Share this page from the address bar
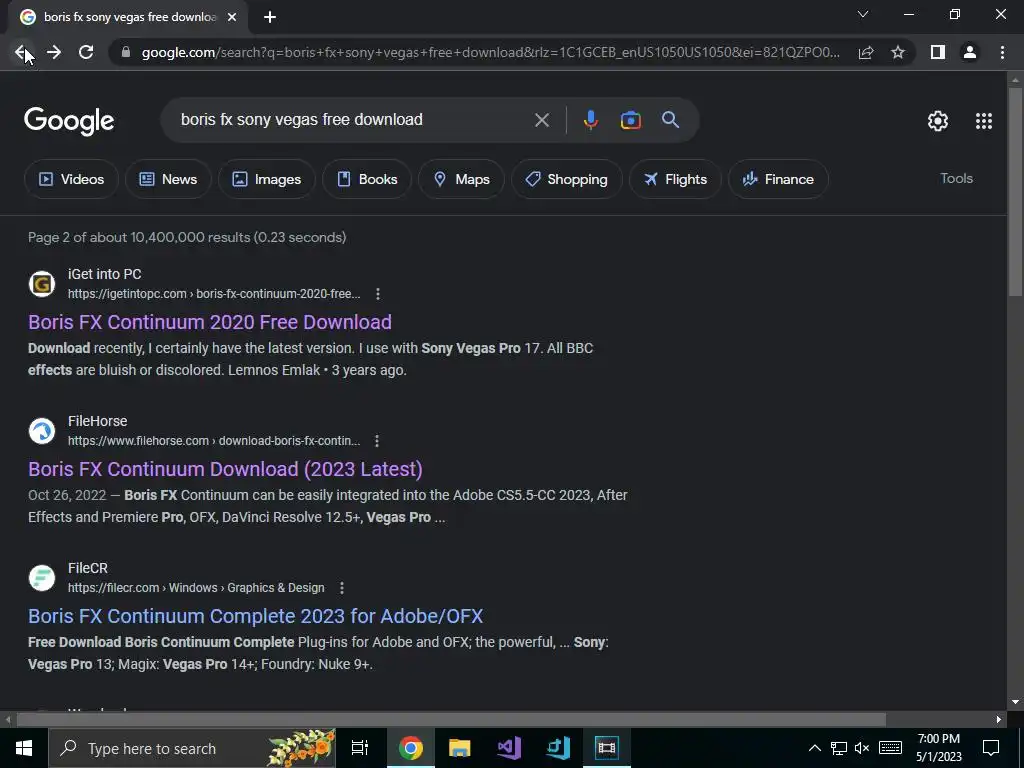The height and width of the screenshot is (768, 1024). tap(866, 52)
